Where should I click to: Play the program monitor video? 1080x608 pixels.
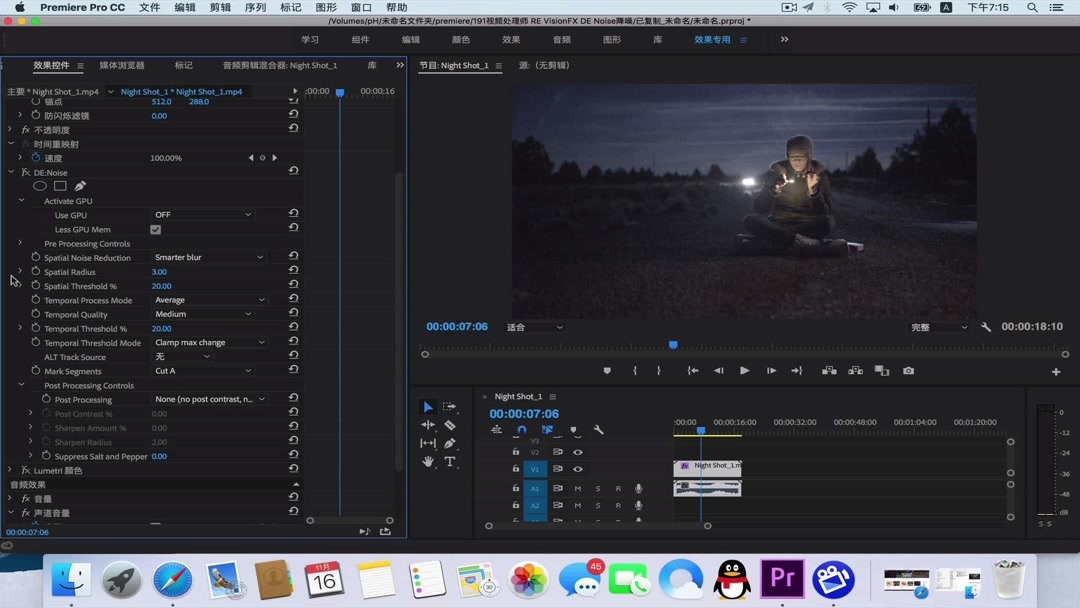tap(744, 371)
